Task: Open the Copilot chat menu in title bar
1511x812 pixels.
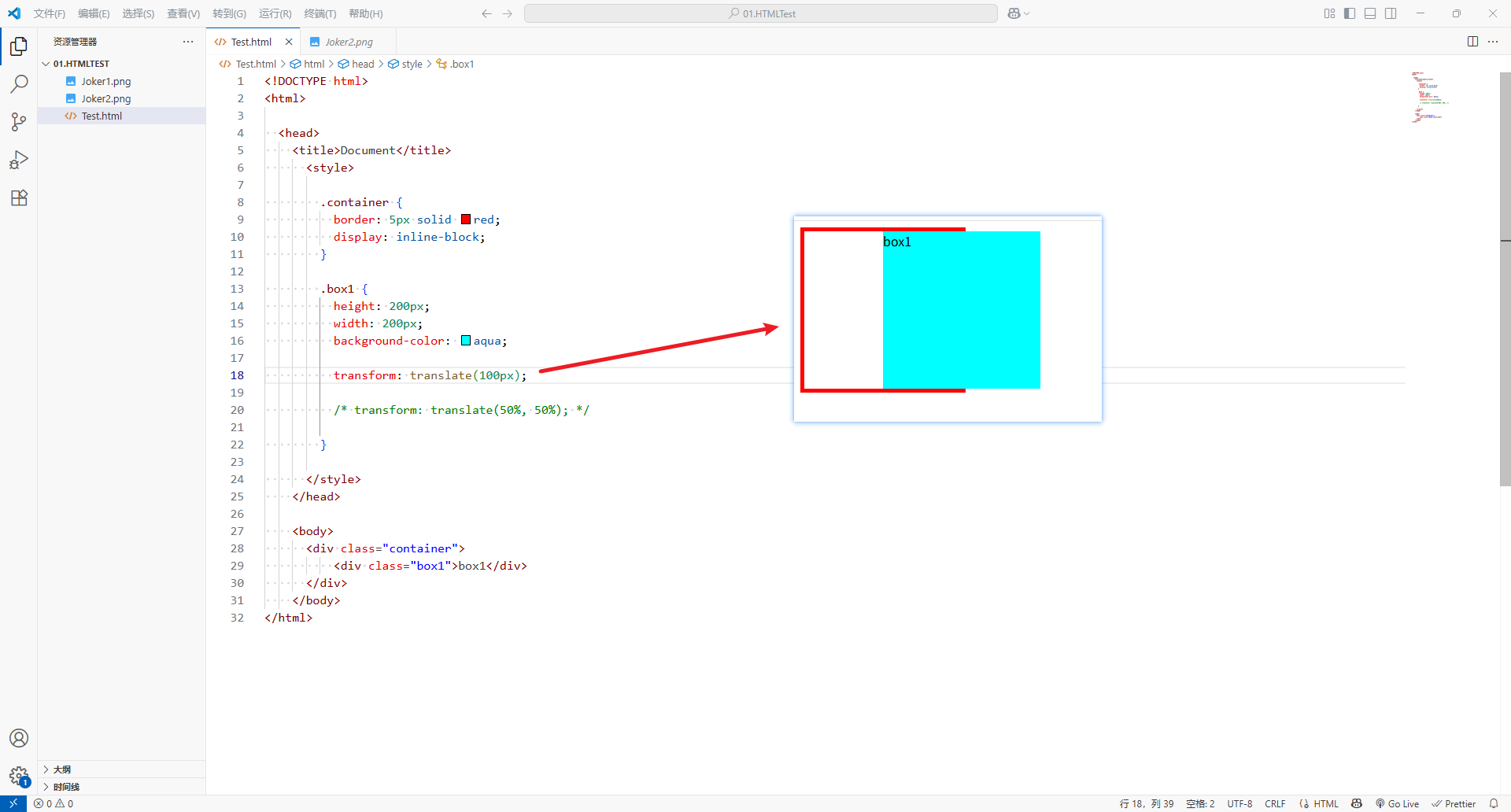Action: [x=1018, y=13]
